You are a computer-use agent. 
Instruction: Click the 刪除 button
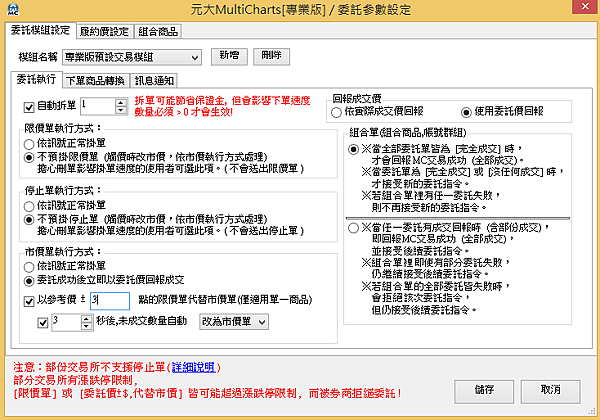[x=271, y=56]
